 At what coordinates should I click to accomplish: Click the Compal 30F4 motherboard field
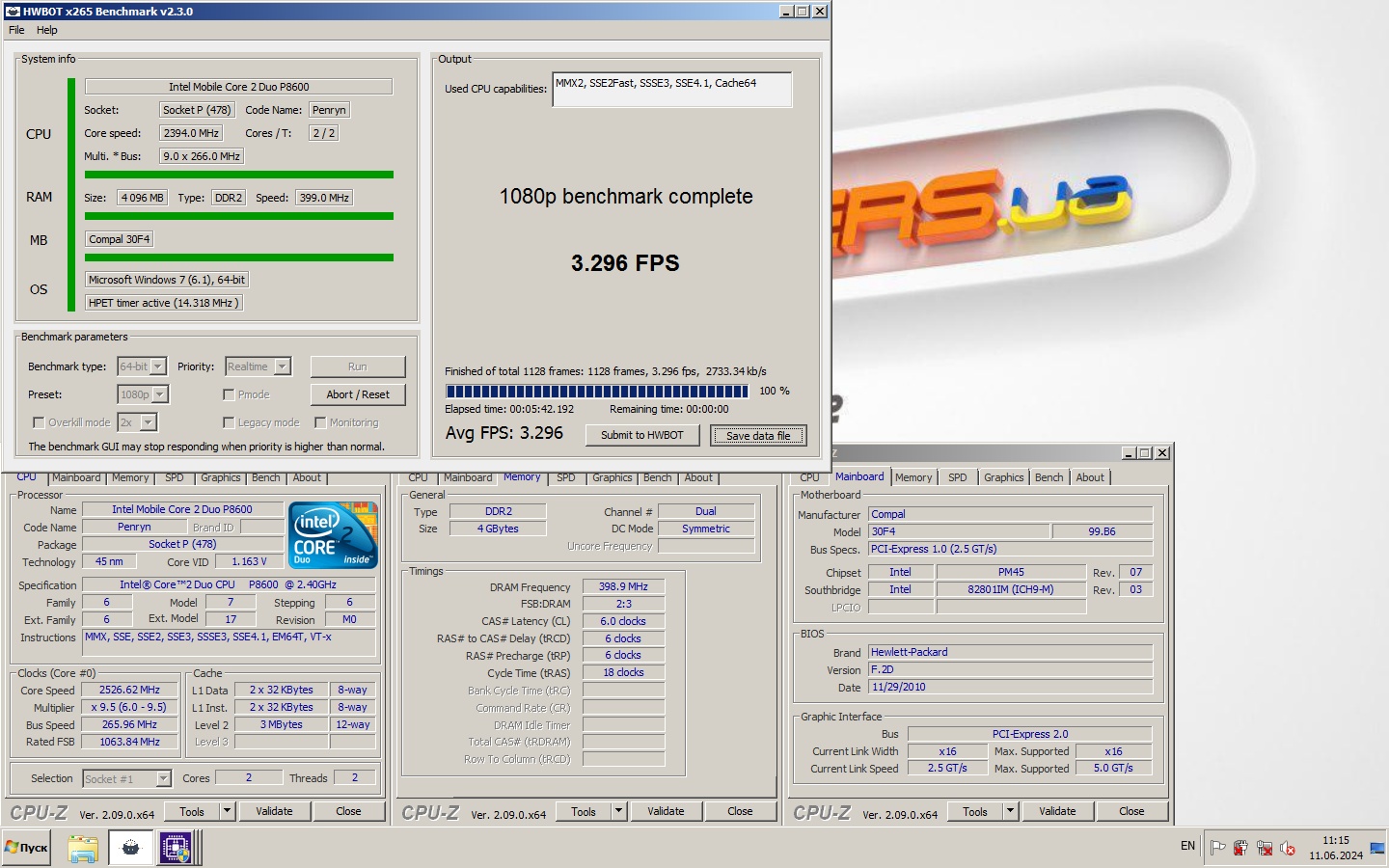(x=120, y=239)
